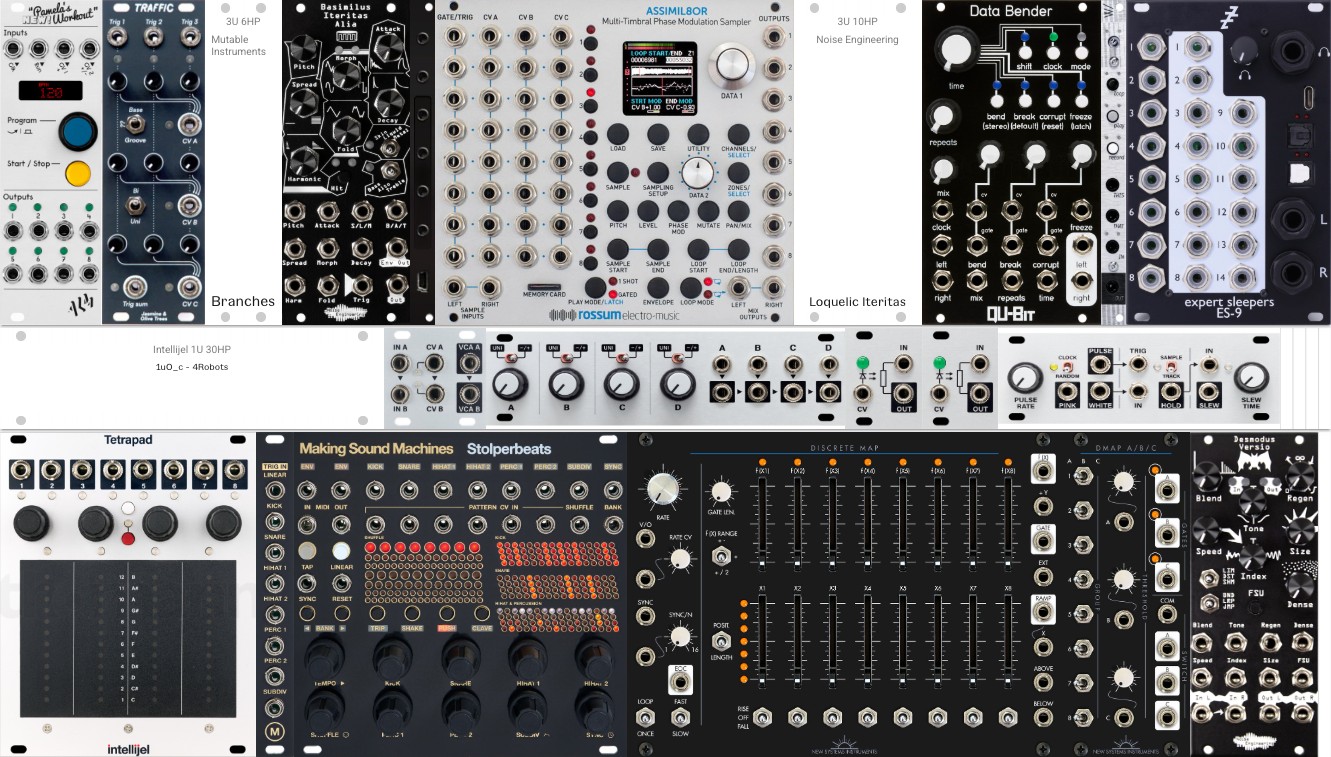Click Data Bender freeze input jack
The image size is (1331, 757).
click(1081, 210)
